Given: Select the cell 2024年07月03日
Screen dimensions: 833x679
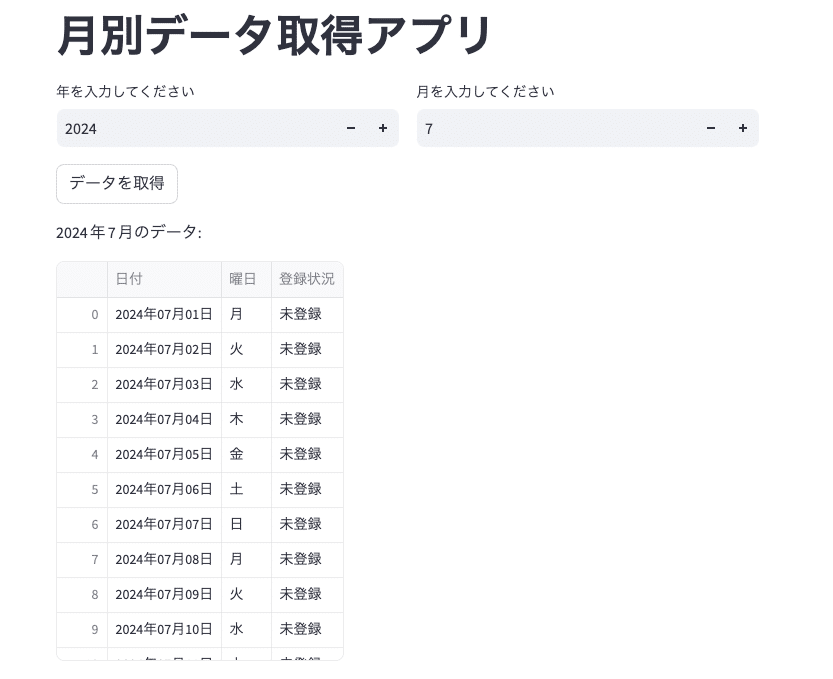Looking at the screenshot, I should click(164, 385).
